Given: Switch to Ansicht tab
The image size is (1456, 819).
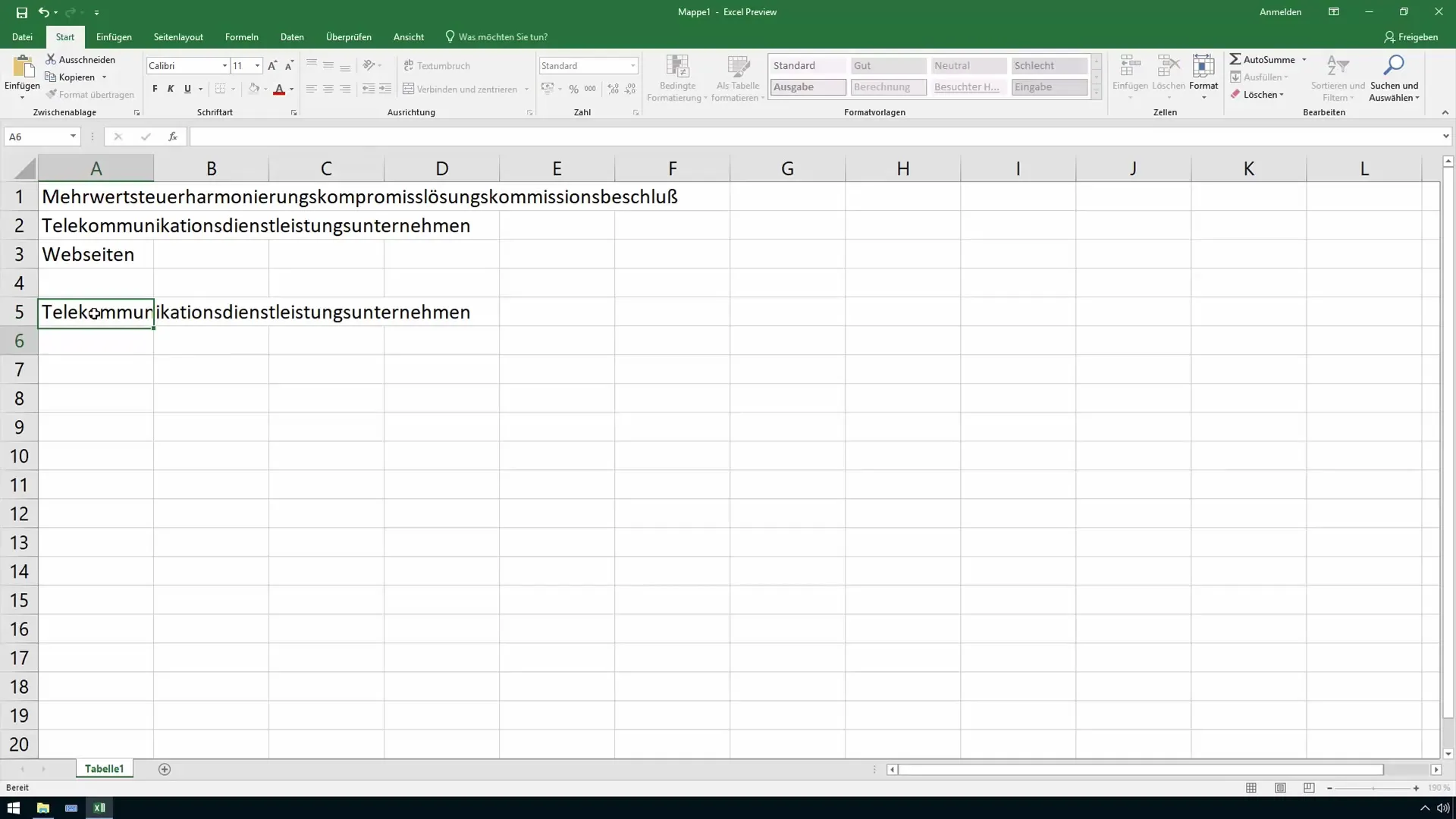Looking at the screenshot, I should (x=409, y=37).
